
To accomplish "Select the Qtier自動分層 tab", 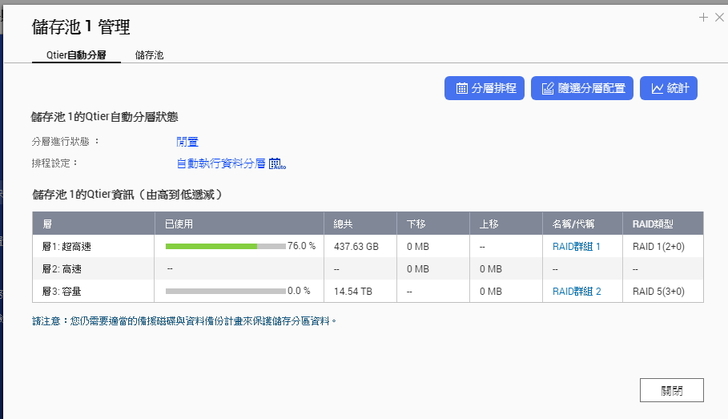I will click(76, 56).
